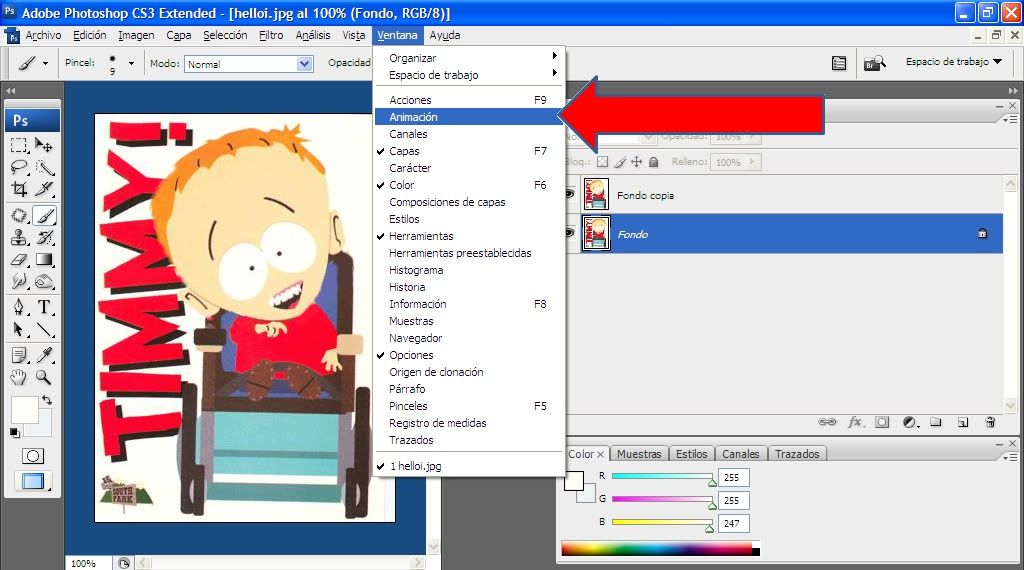This screenshot has height=570, width=1024.
Task: Toggle Quick Mask mode
Action: (33, 456)
